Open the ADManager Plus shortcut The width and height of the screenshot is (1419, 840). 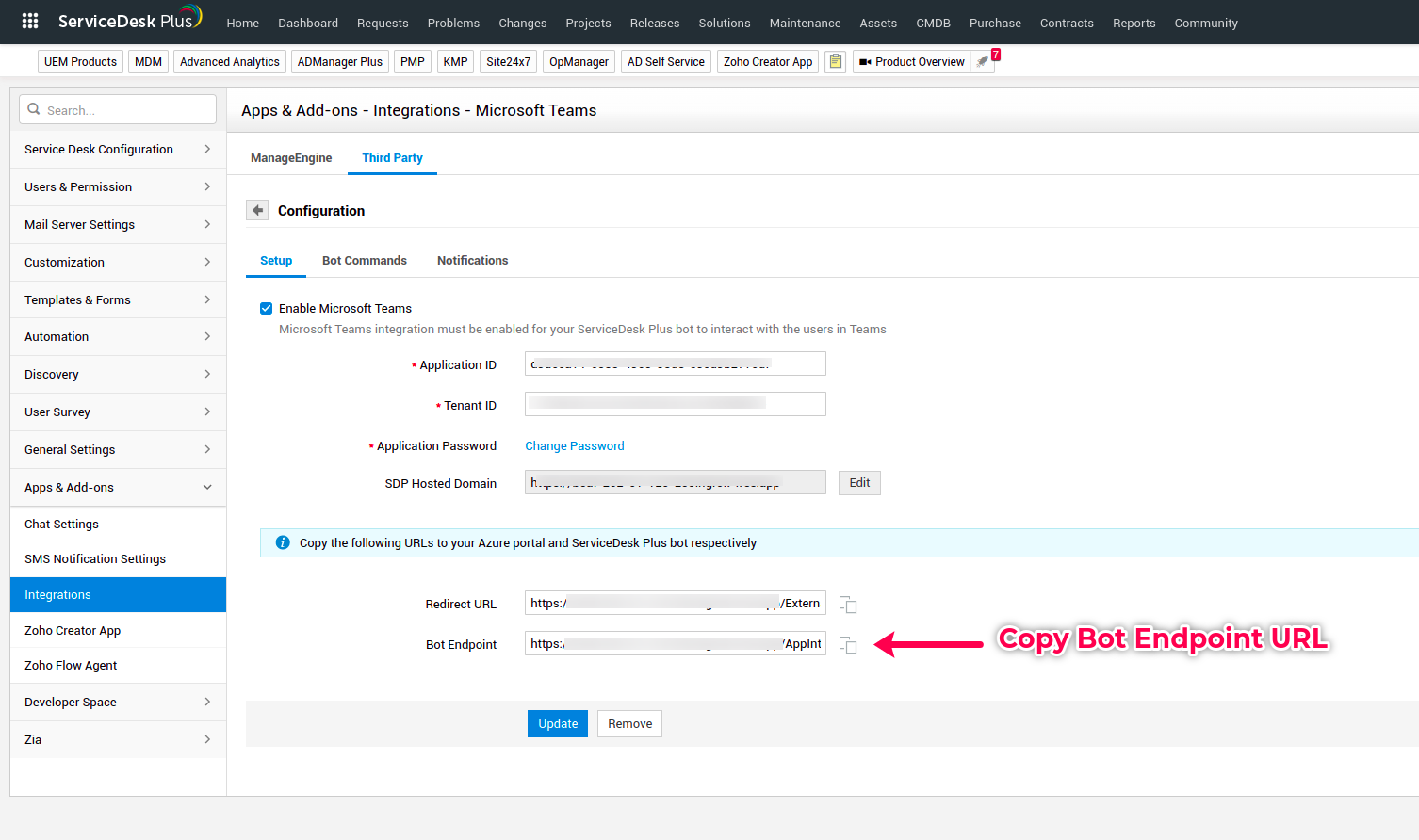click(340, 61)
